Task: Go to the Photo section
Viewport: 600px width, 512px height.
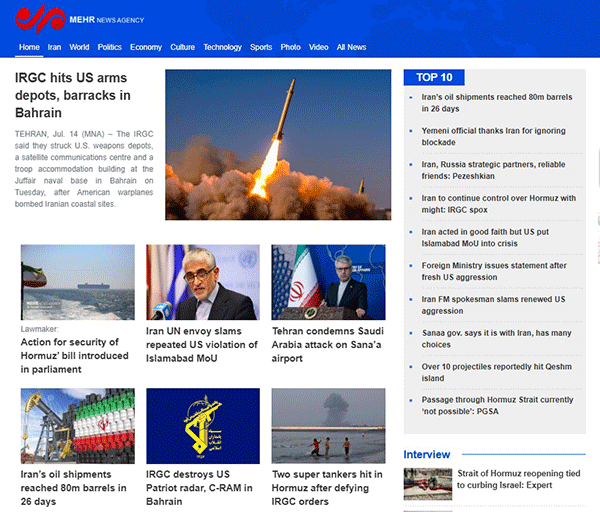Action: click(290, 47)
